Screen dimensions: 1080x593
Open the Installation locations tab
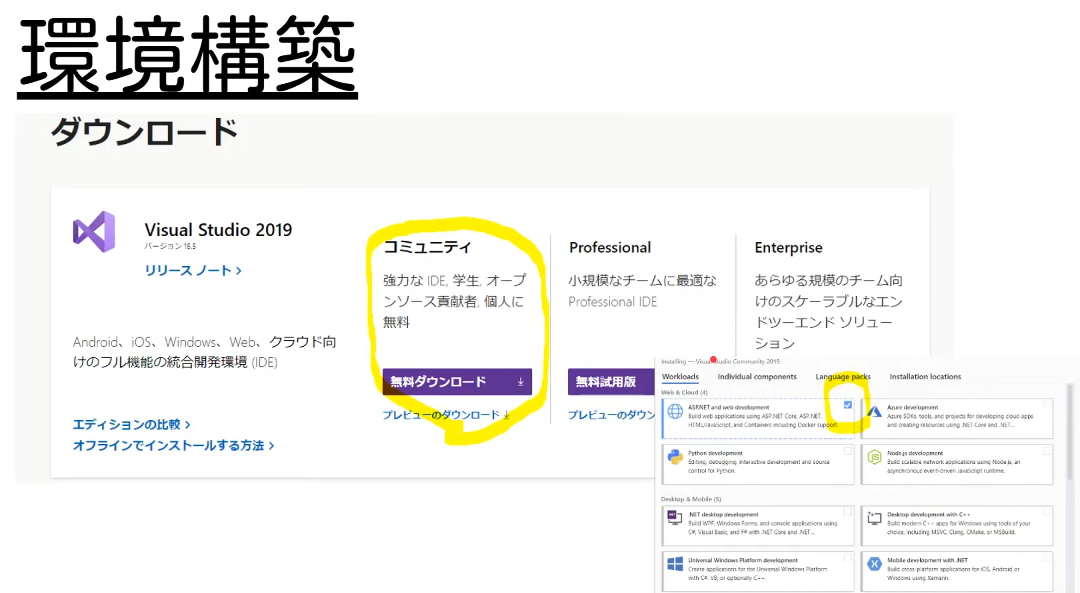point(925,377)
